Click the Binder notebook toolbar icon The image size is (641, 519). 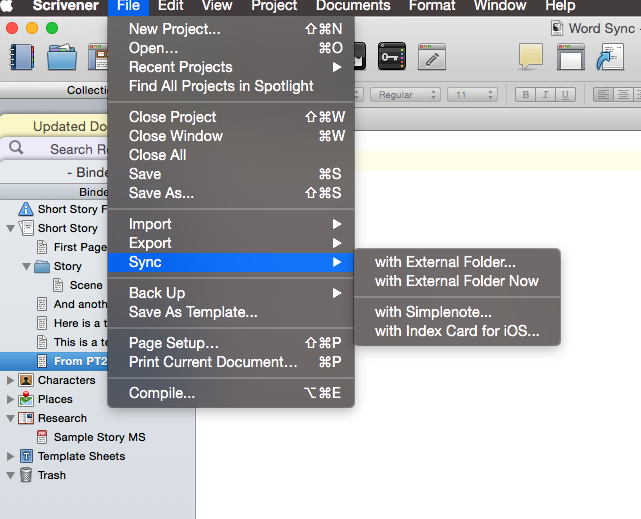click(x=22, y=56)
